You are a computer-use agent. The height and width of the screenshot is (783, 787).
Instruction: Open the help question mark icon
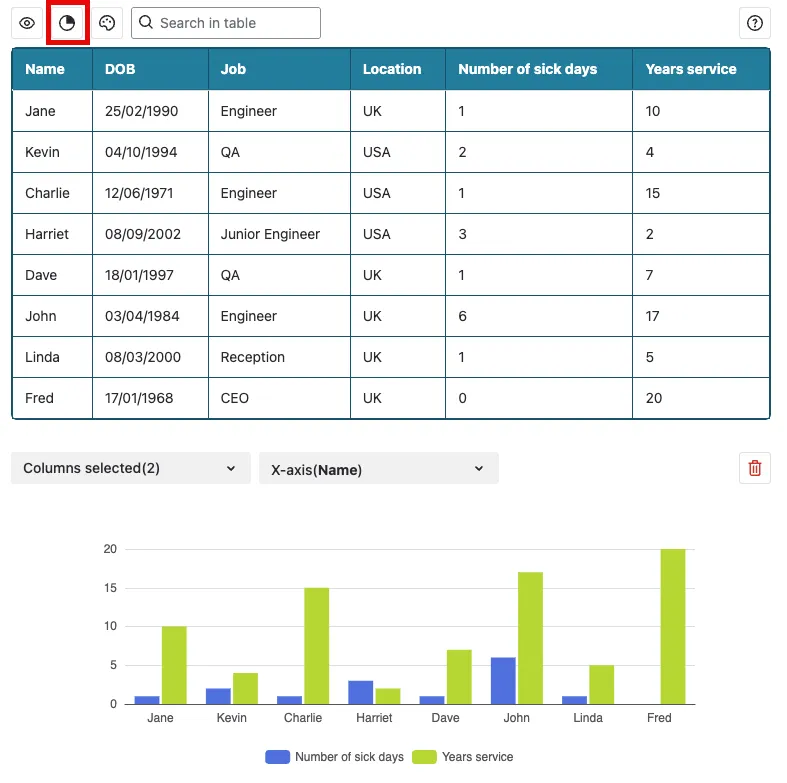point(754,23)
